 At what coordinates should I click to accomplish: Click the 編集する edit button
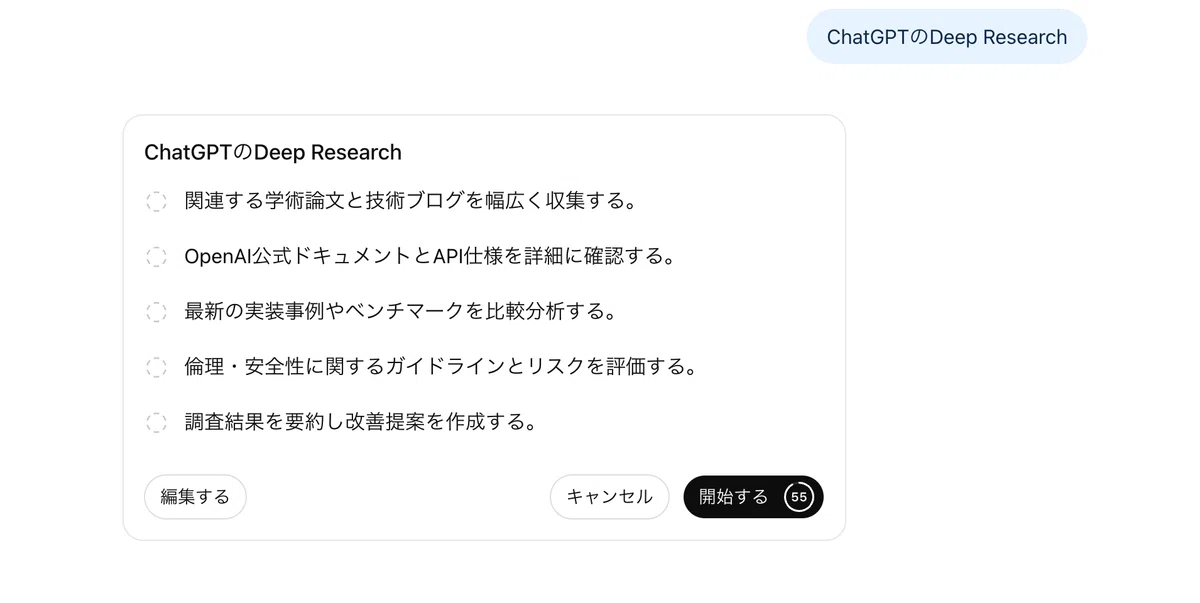click(x=195, y=497)
